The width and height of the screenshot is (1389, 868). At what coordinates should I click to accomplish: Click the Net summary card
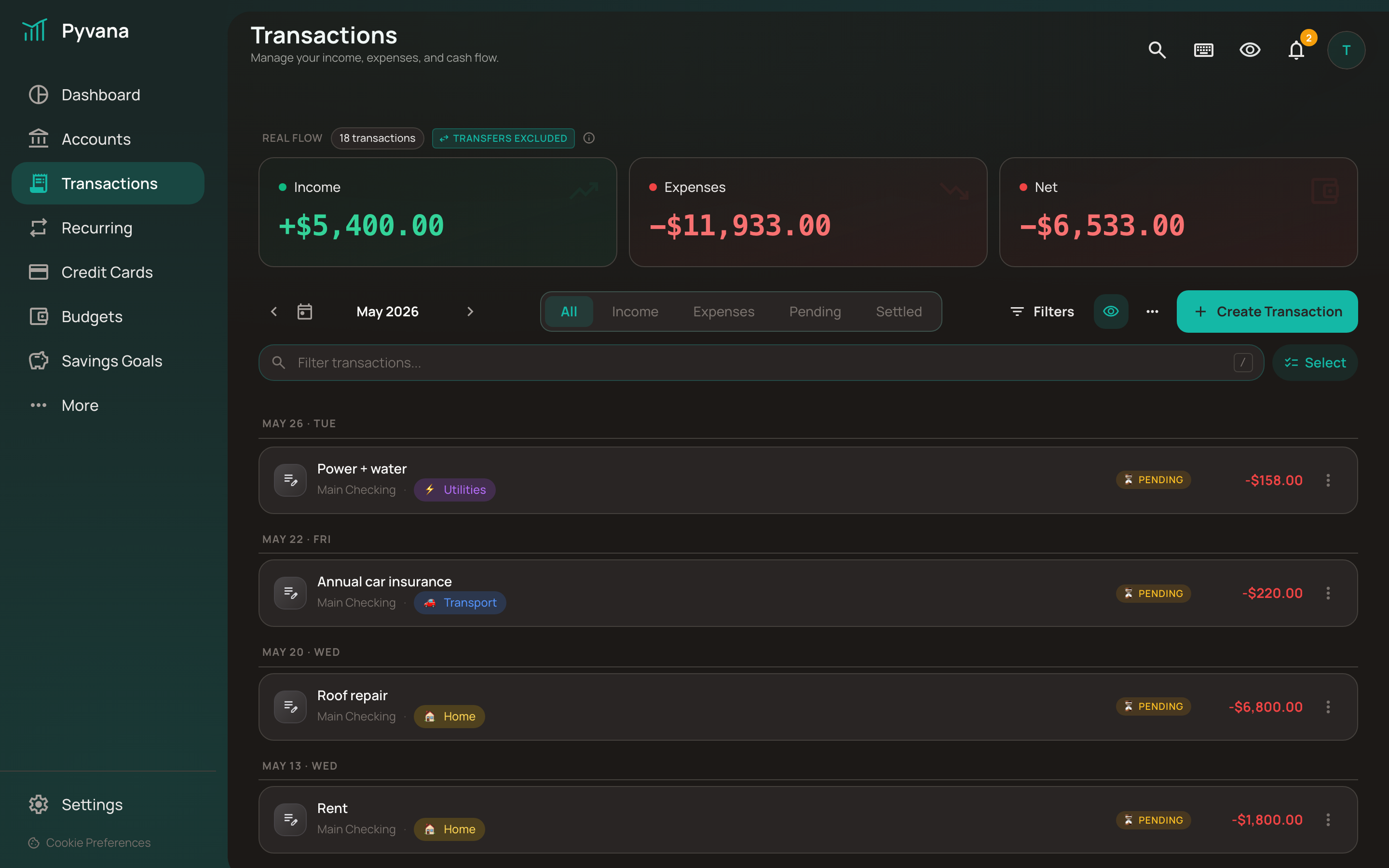[x=1178, y=212]
